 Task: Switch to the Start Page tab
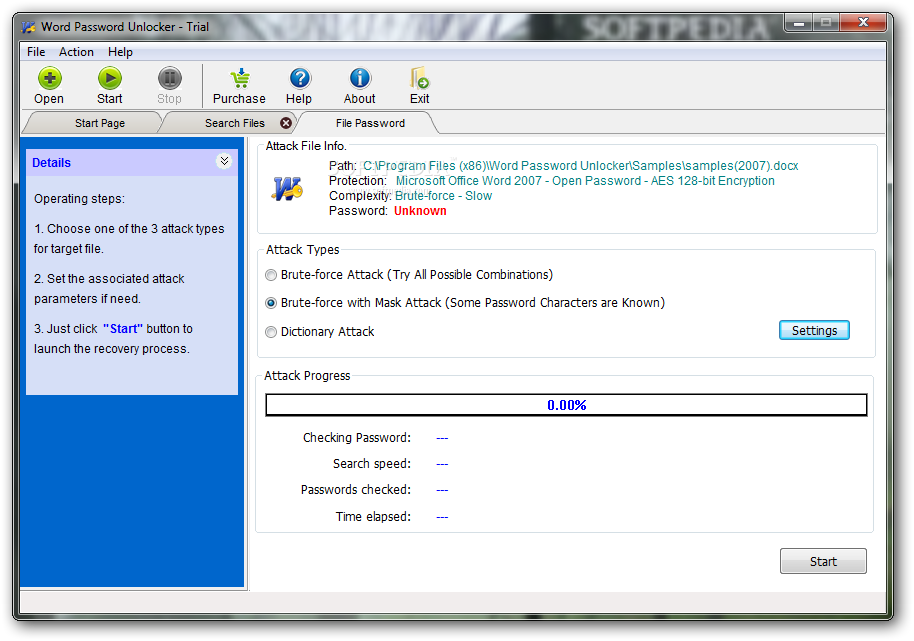(100, 123)
